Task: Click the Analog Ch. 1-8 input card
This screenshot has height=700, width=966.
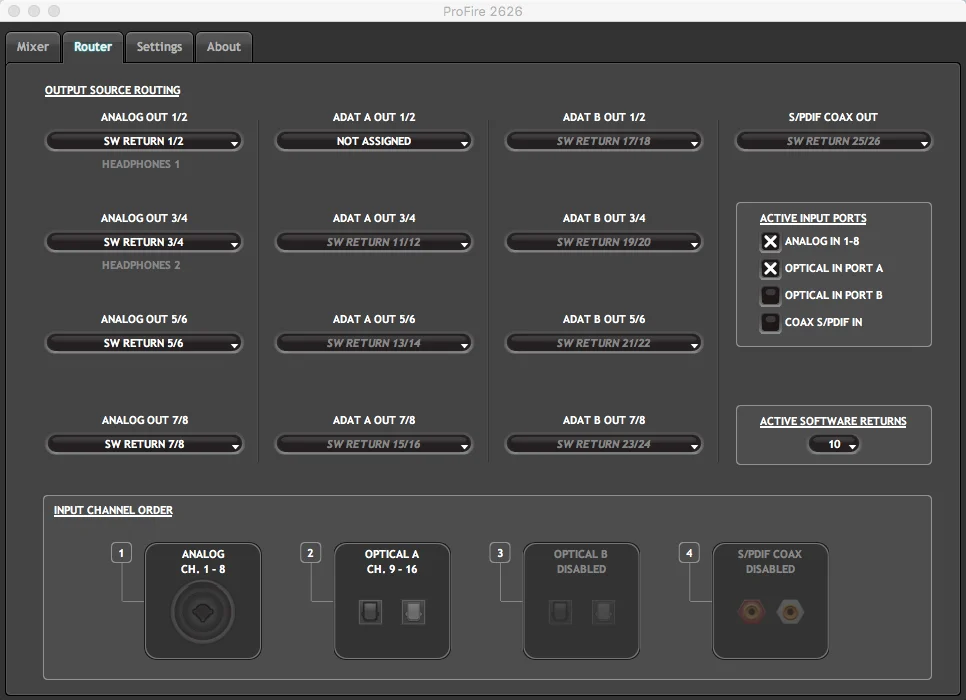Action: 203,601
